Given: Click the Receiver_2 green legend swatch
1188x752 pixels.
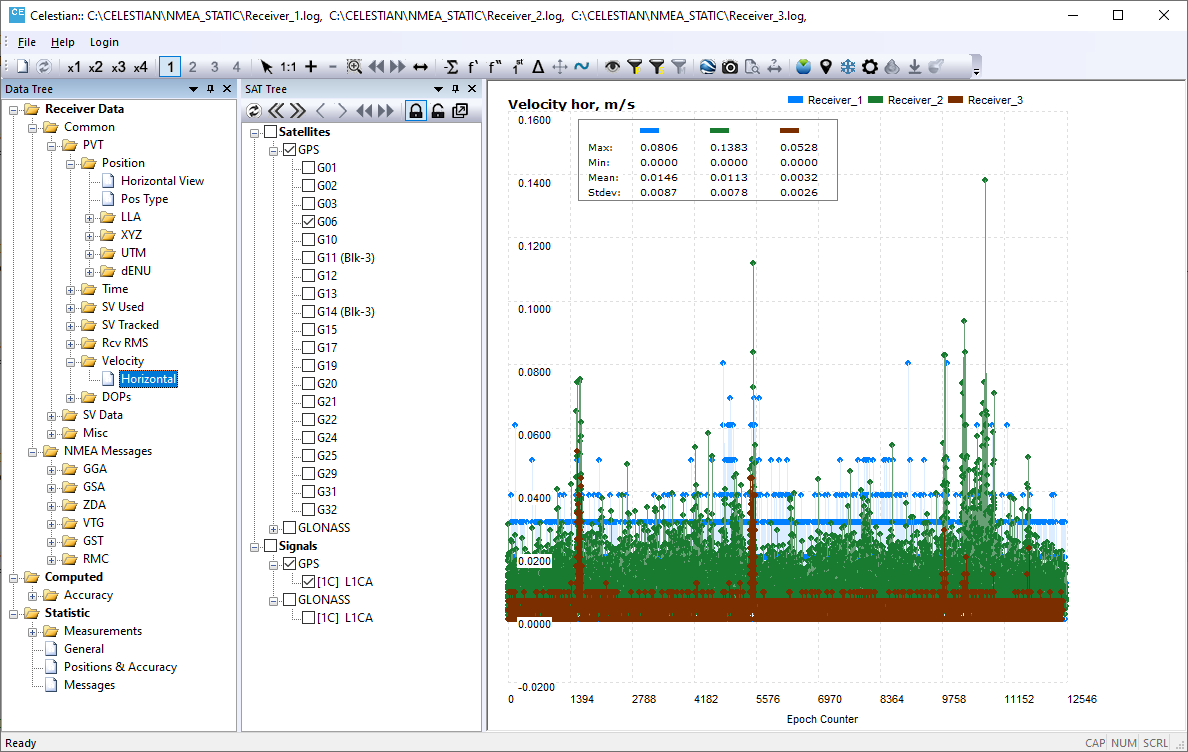Looking at the screenshot, I should pos(876,100).
